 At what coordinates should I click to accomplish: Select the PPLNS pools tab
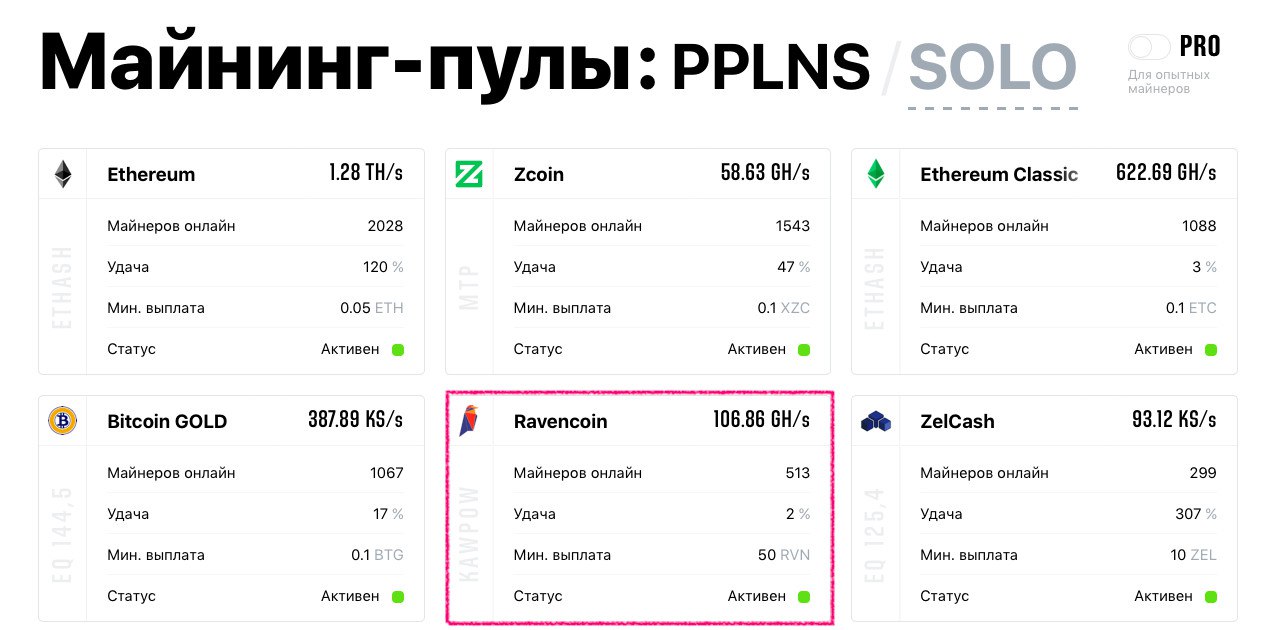point(770,67)
